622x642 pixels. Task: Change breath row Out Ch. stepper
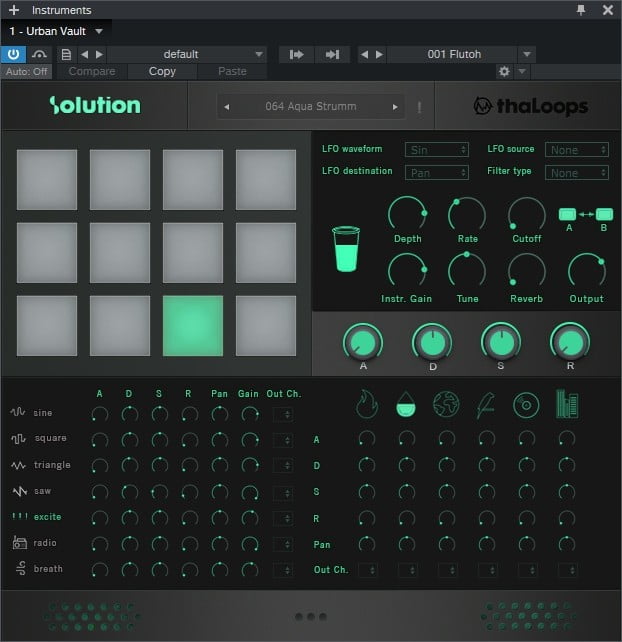[283, 570]
